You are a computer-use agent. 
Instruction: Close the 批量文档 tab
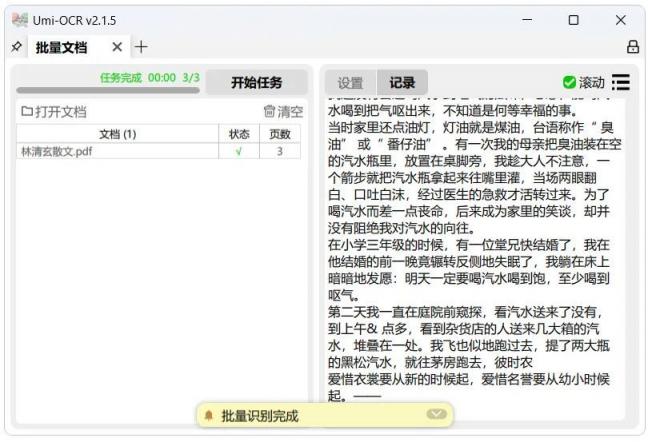[x=117, y=47]
